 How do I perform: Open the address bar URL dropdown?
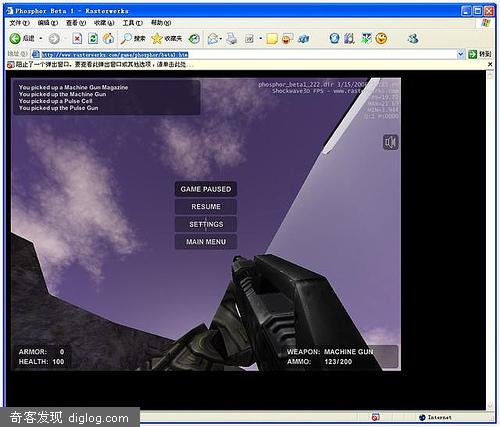[460, 54]
